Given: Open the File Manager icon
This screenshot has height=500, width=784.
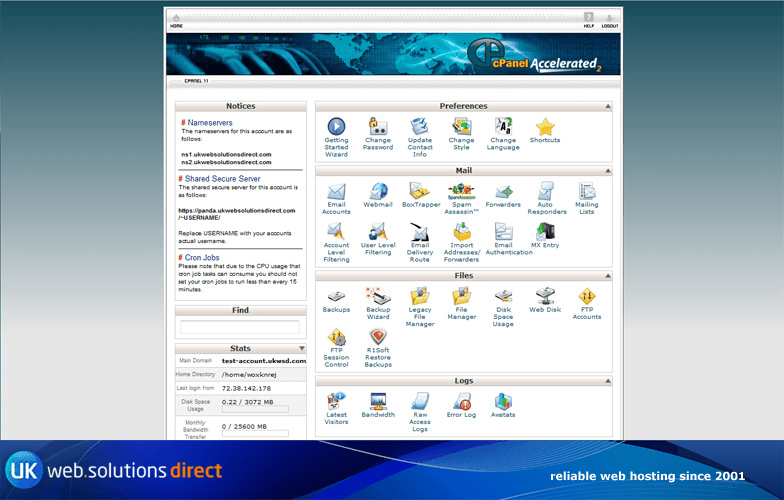Looking at the screenshot, I should 461,297.
